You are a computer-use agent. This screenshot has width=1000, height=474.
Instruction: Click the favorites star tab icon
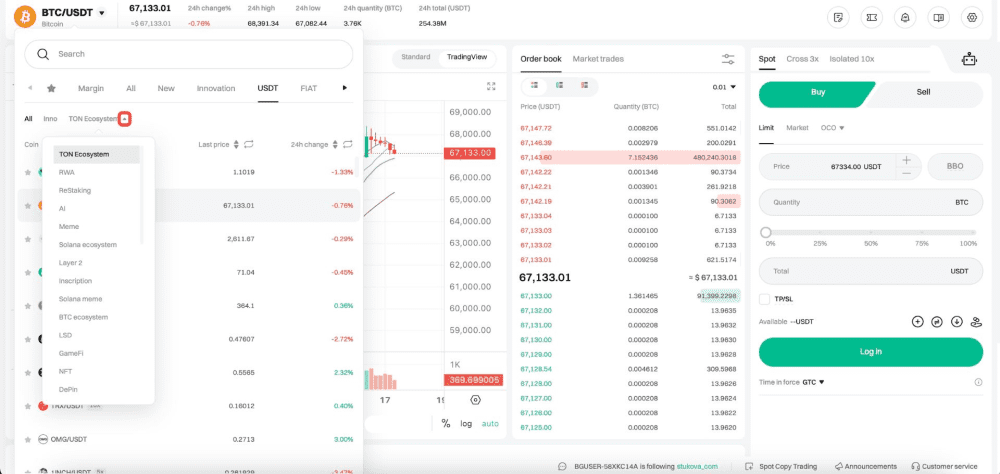click(x=51, y=88)
